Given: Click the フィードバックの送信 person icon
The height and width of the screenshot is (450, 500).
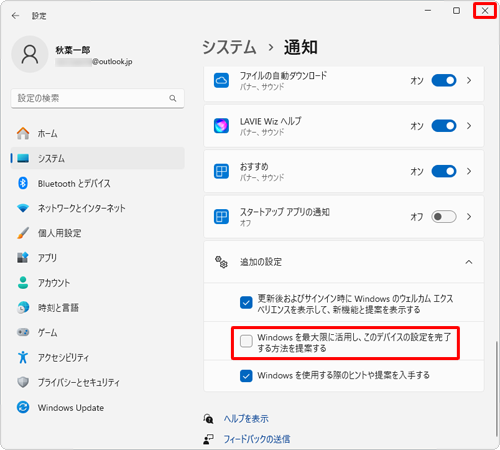Looking at the screenshot, I should [209, 439].
